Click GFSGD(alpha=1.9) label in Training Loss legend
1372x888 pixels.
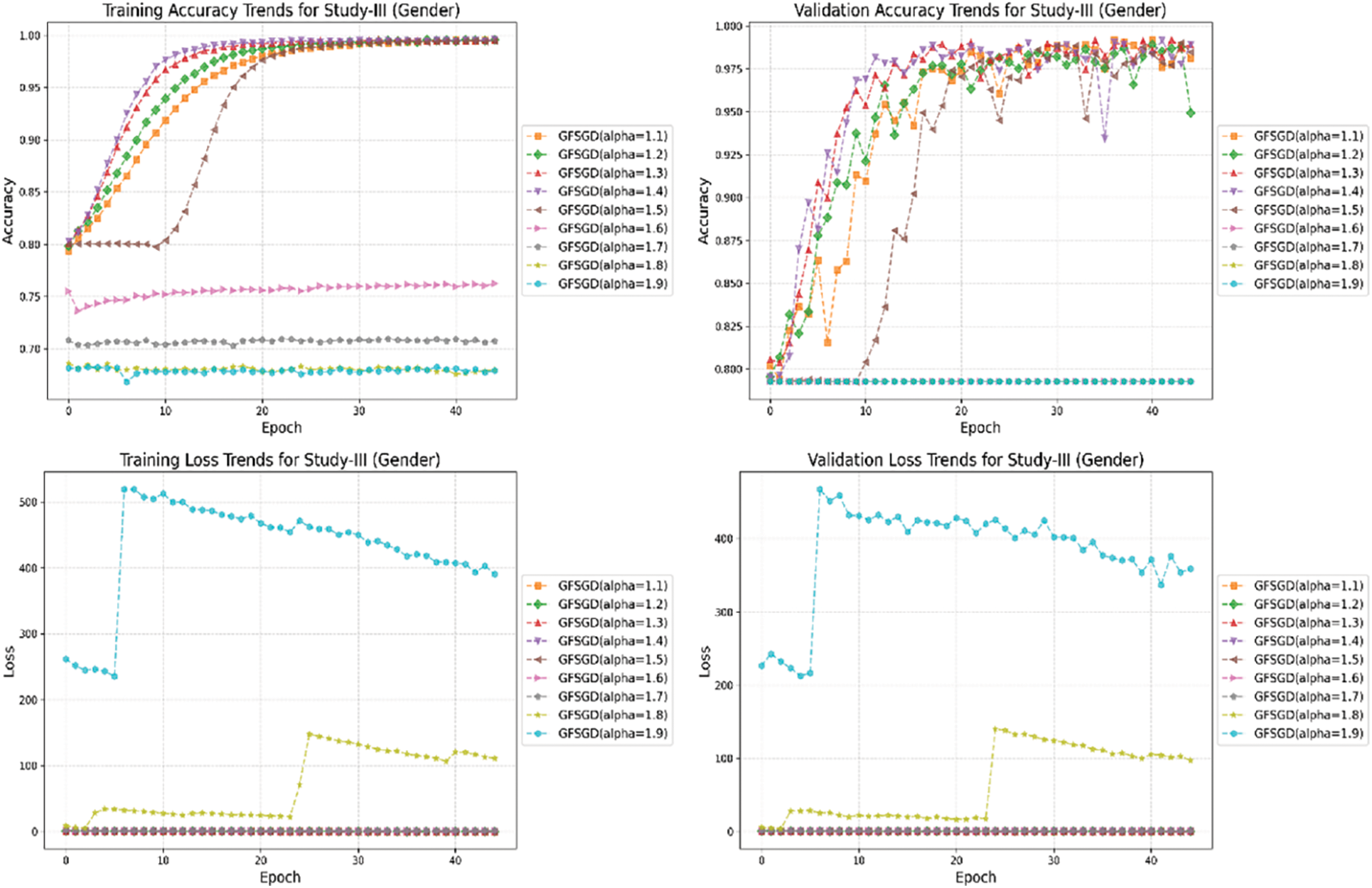tap(612, 734)
